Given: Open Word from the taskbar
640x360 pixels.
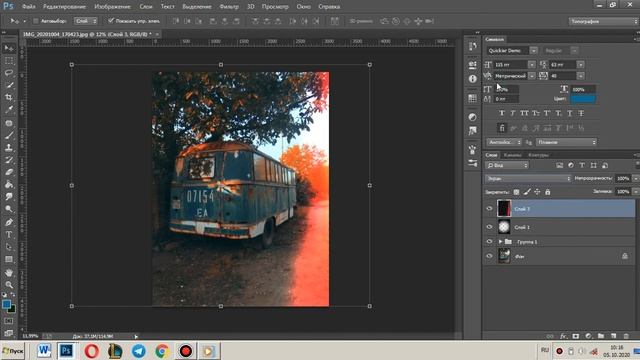Looking at the screenshot, I should [44, 351].
